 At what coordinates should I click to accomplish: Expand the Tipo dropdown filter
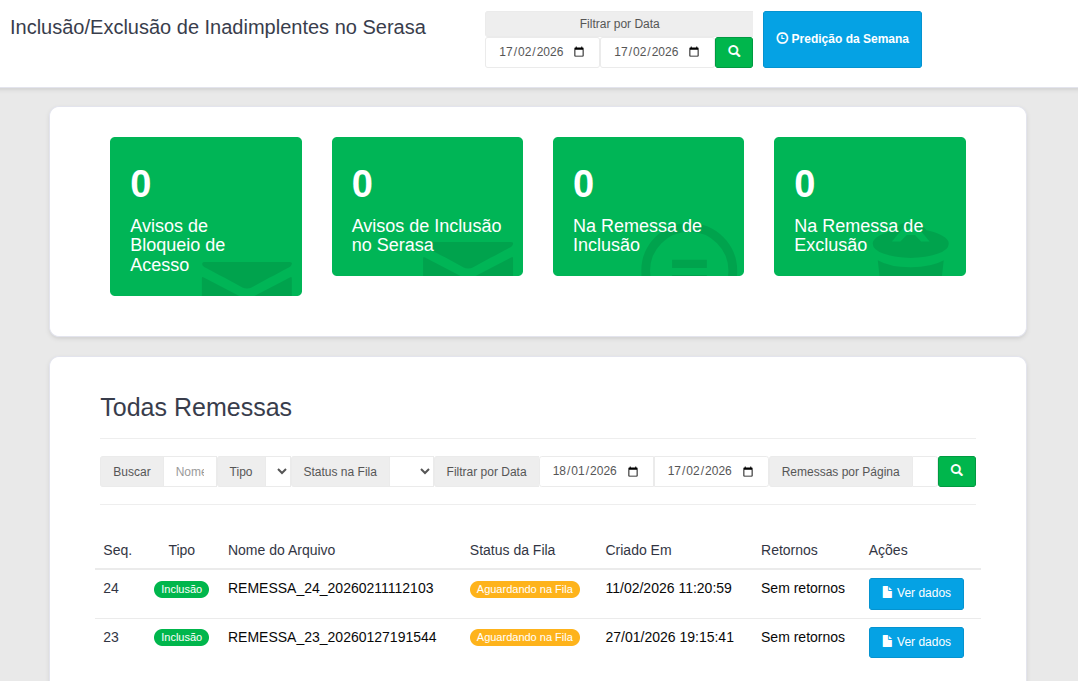(278, 472)
